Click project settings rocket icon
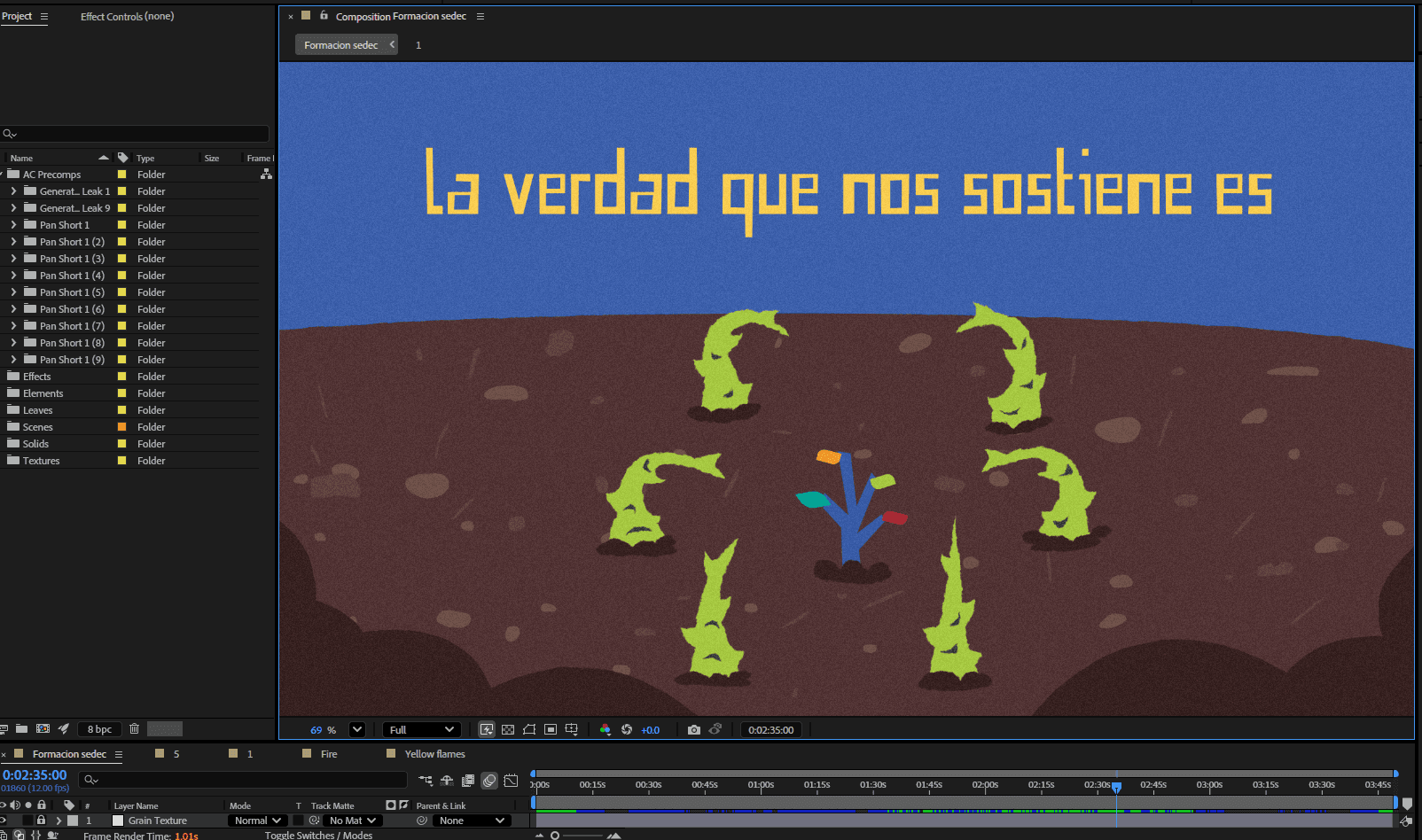The height and width of the screenshot is (840, 1422). coord(64,728)
